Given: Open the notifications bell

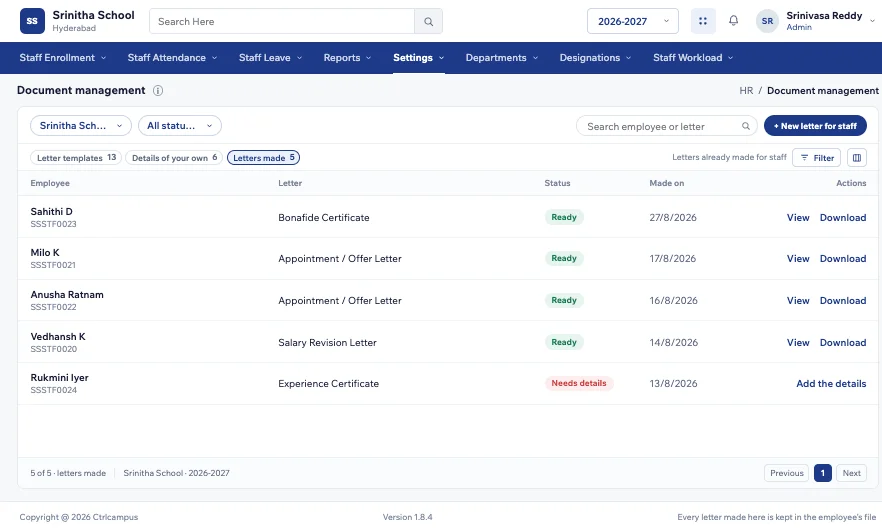Looking at the screenshot, I should point(734,21).
